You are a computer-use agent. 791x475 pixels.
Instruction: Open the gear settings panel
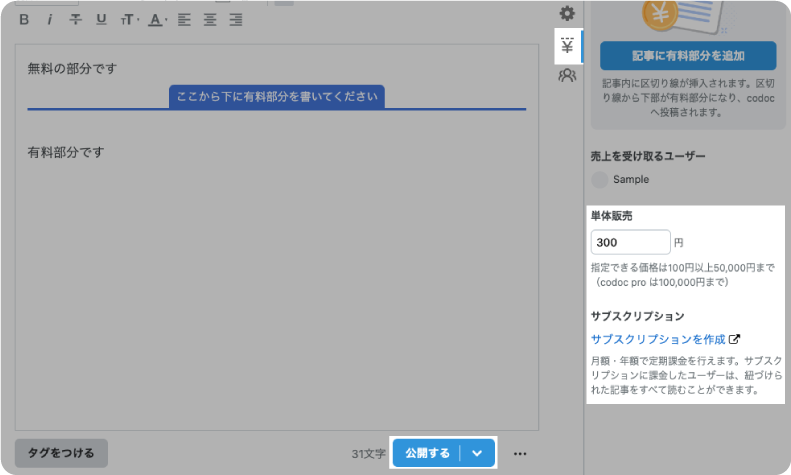point(567,13)
